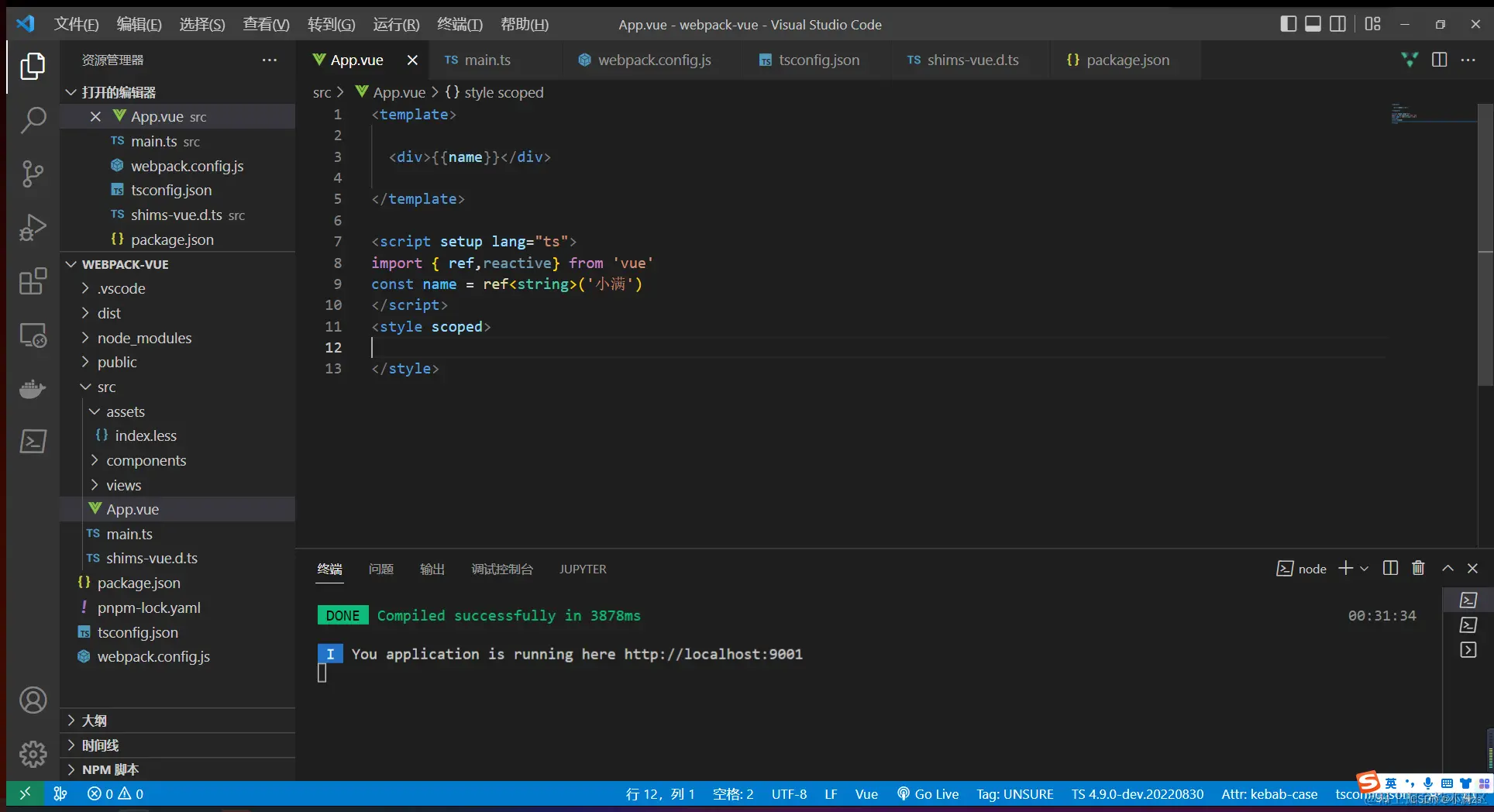
Task: Open the Jupyter panel tab
Action: tap(583, 569)
